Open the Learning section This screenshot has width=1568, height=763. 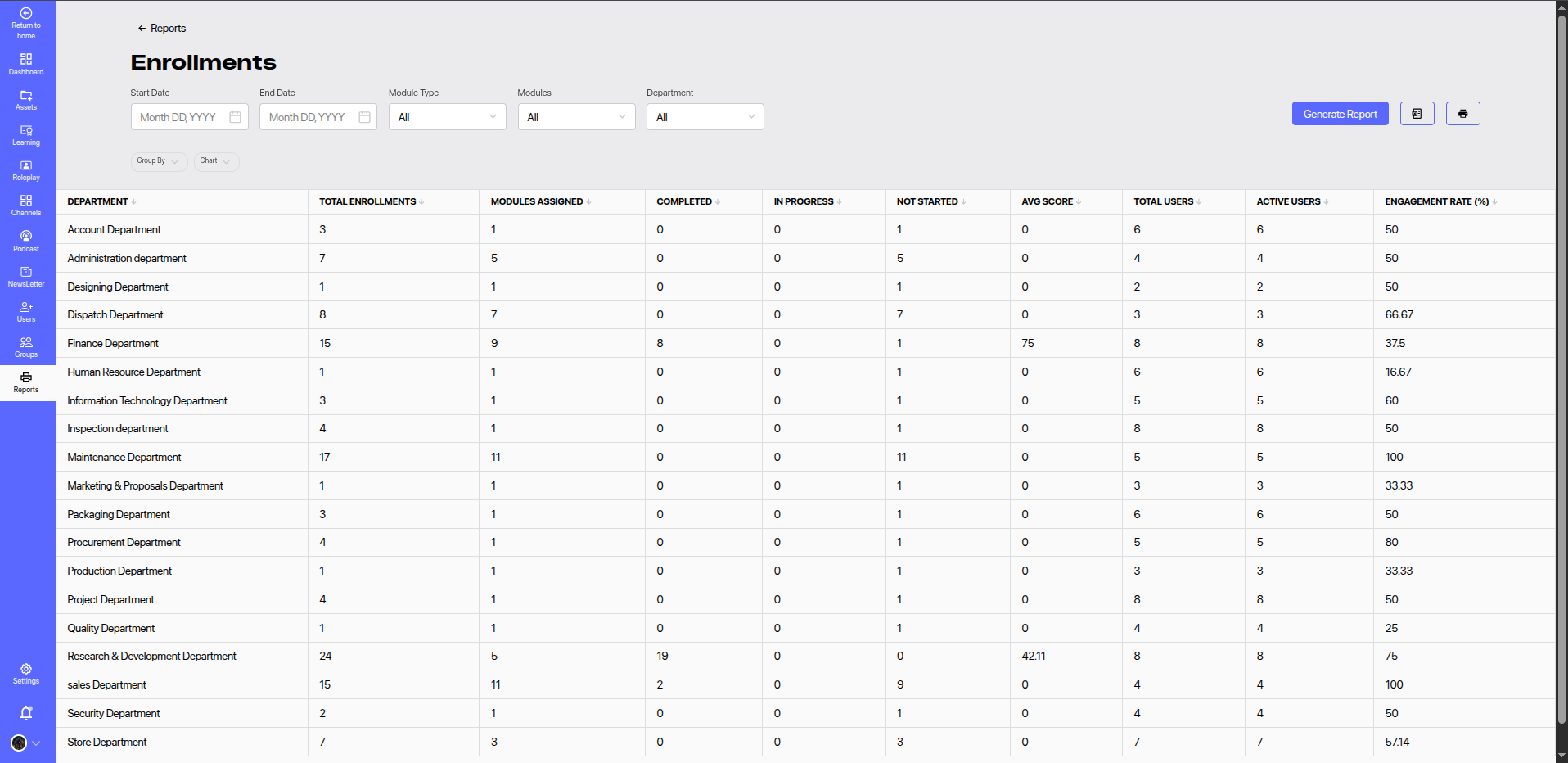tap(26, 135)
